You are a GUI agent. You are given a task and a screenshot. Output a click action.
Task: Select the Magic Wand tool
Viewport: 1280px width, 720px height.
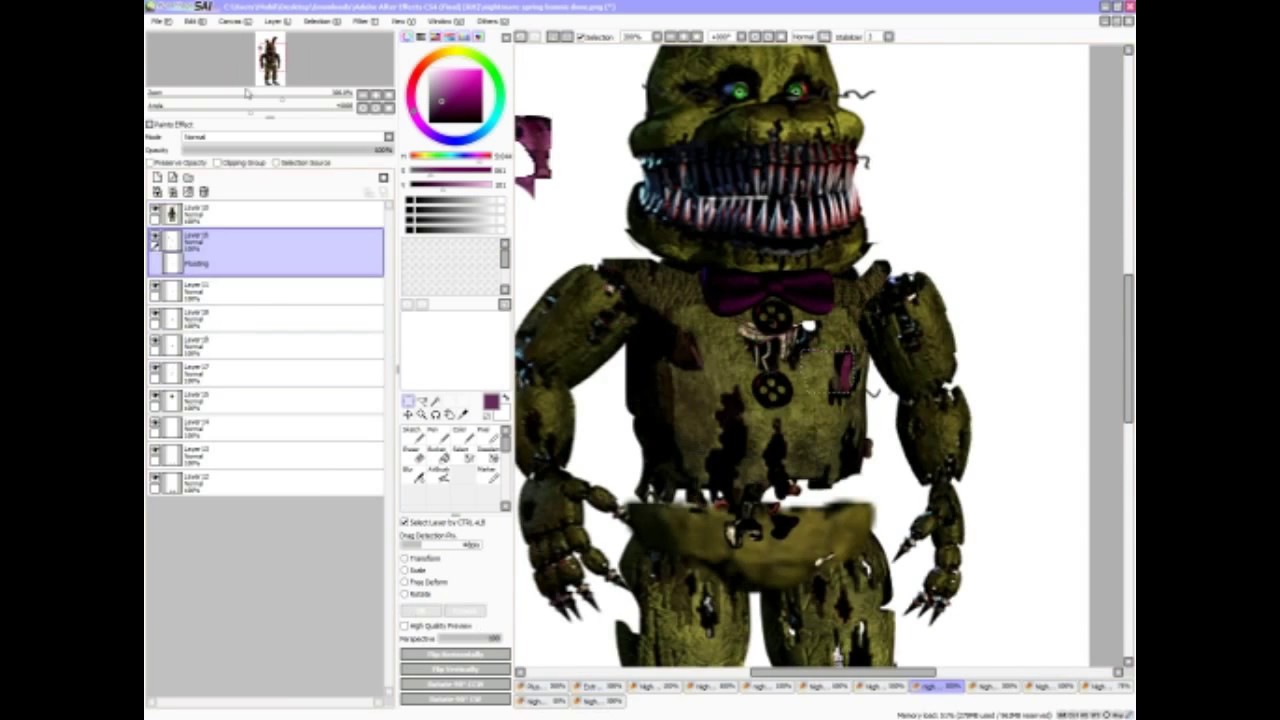pyautogui.click(x=435, y=401)
